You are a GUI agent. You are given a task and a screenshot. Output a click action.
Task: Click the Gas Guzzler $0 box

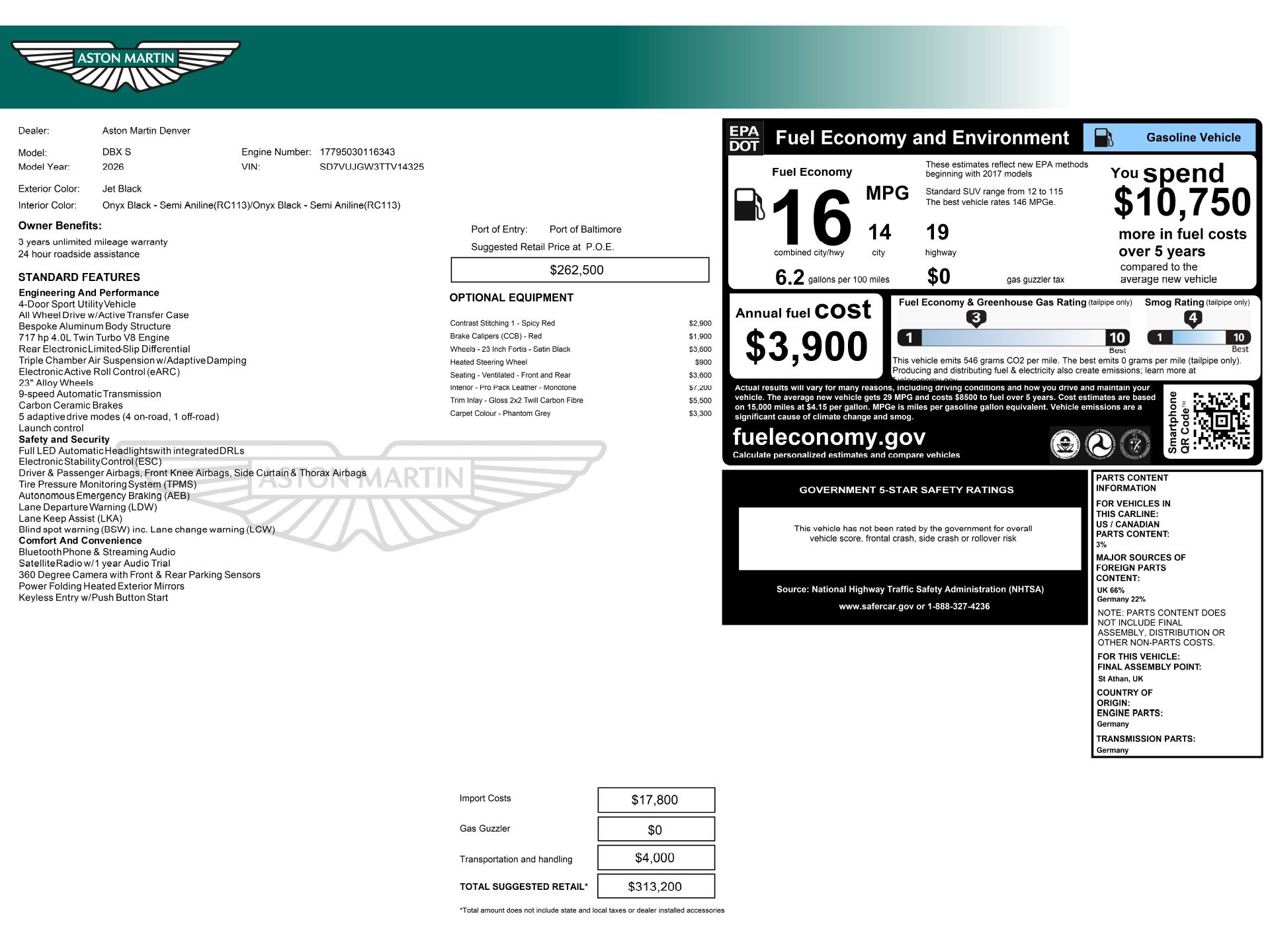coord(656,829)
